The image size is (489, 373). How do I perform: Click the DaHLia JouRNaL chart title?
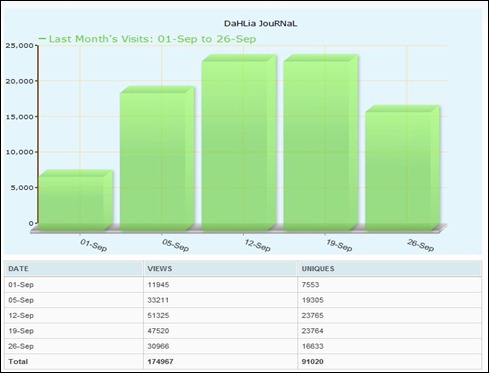click(x=260, y=24)
